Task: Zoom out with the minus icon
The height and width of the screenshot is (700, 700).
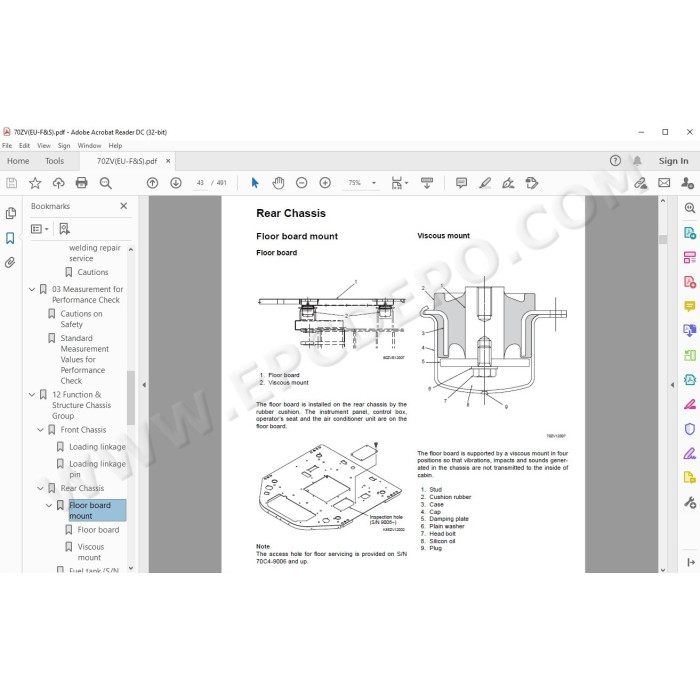Action: coord(302,183)
